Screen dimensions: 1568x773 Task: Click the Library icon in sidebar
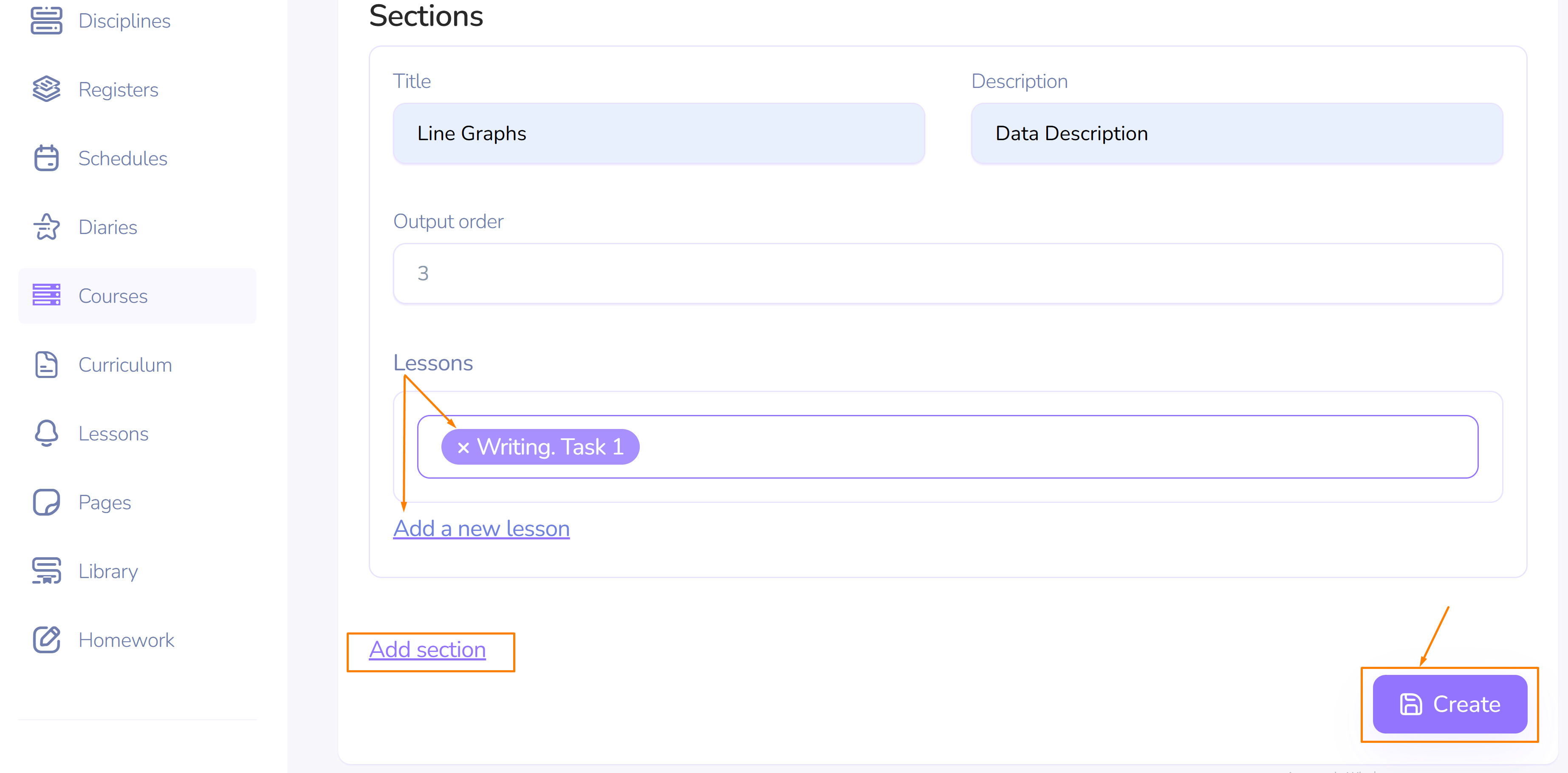tap(46, 571)
